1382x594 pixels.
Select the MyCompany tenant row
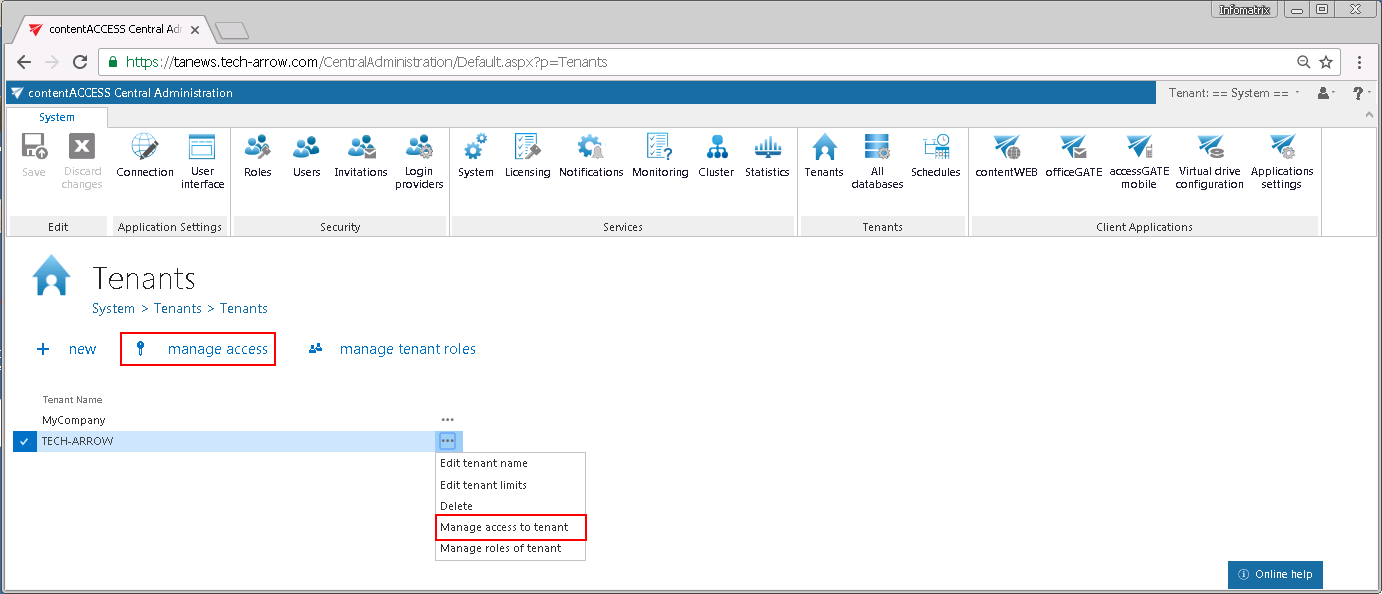pyautogui.click(x=238, y=420)
